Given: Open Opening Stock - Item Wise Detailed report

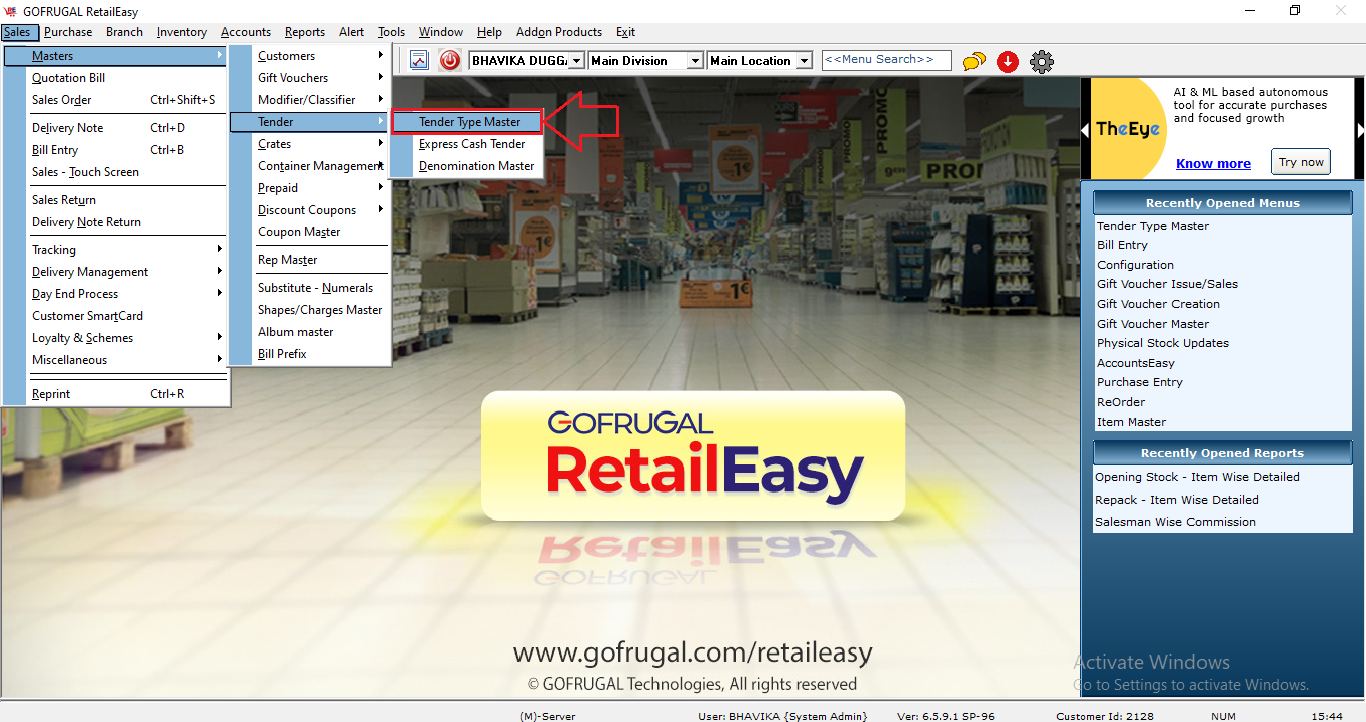Looking at the screenshot, I should pyautogui.click(x=1197, y=477).
